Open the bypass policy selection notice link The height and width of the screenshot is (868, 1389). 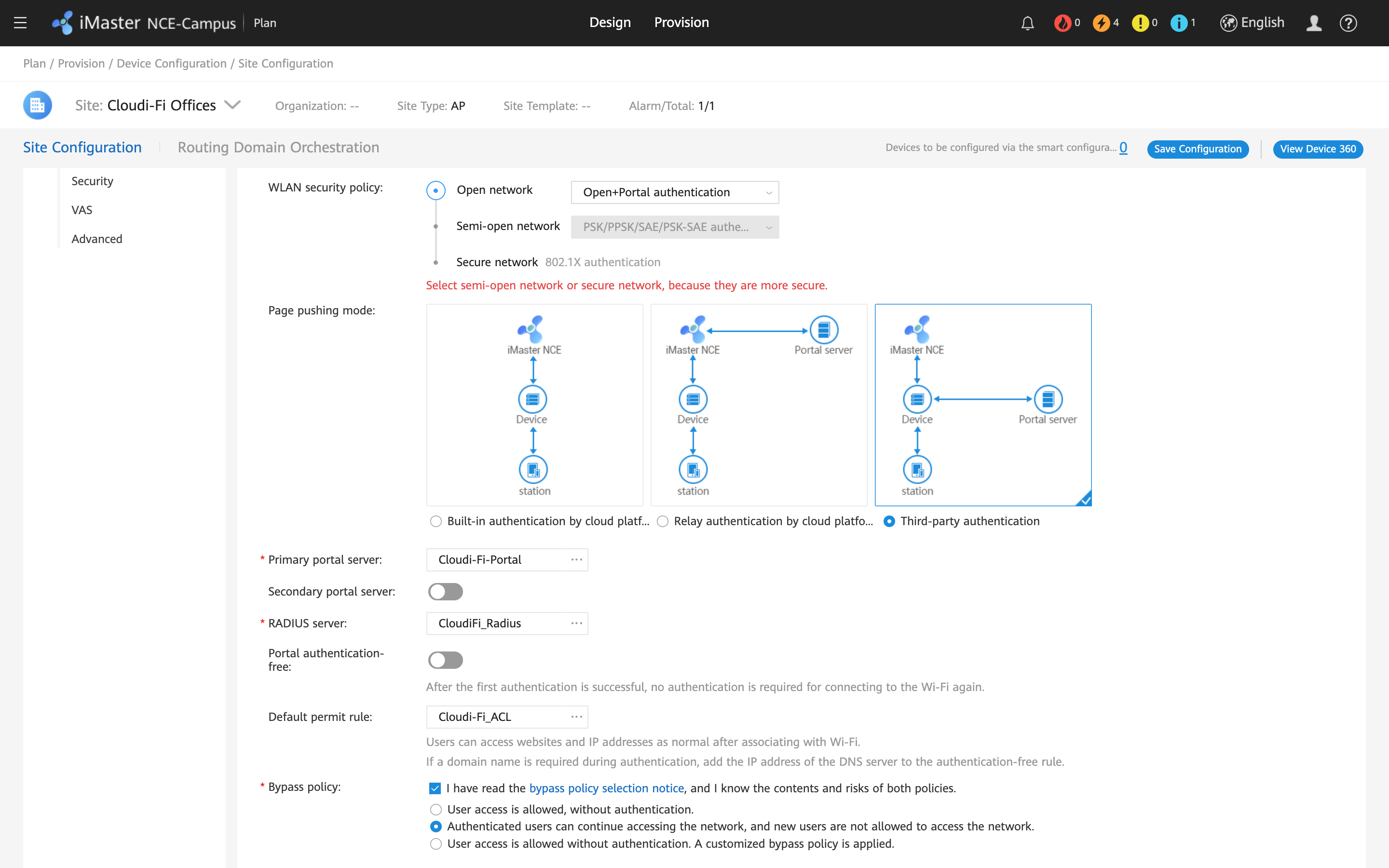pos(606,787)
